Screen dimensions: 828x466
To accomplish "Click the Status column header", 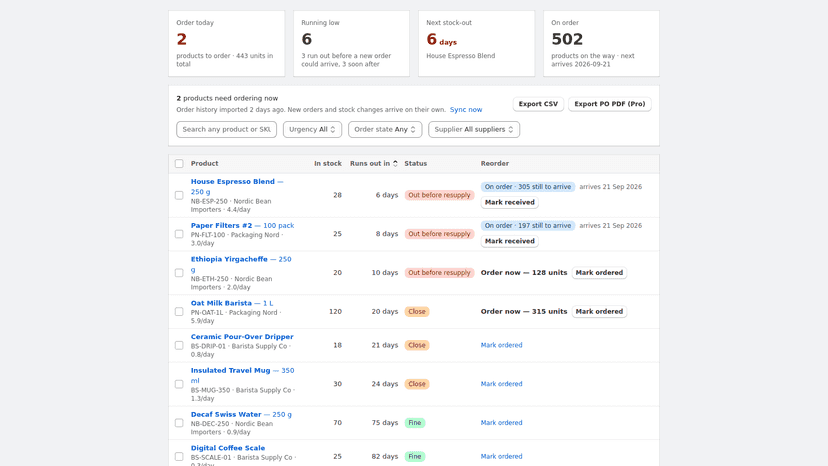I will 416,164.
